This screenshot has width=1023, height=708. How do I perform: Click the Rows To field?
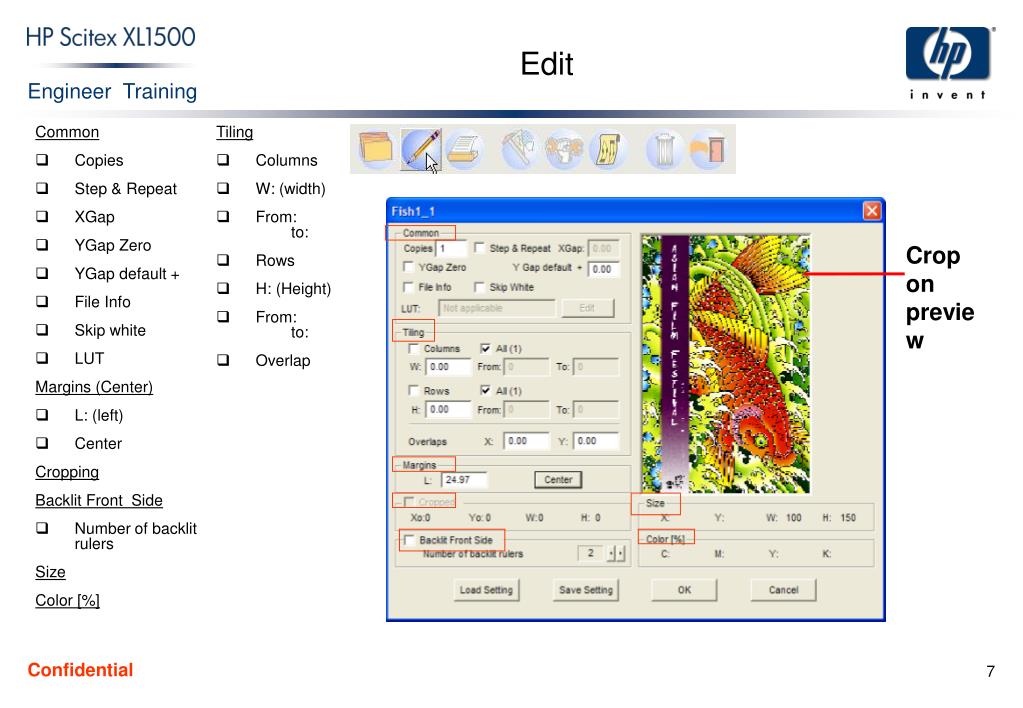point(596,410)
